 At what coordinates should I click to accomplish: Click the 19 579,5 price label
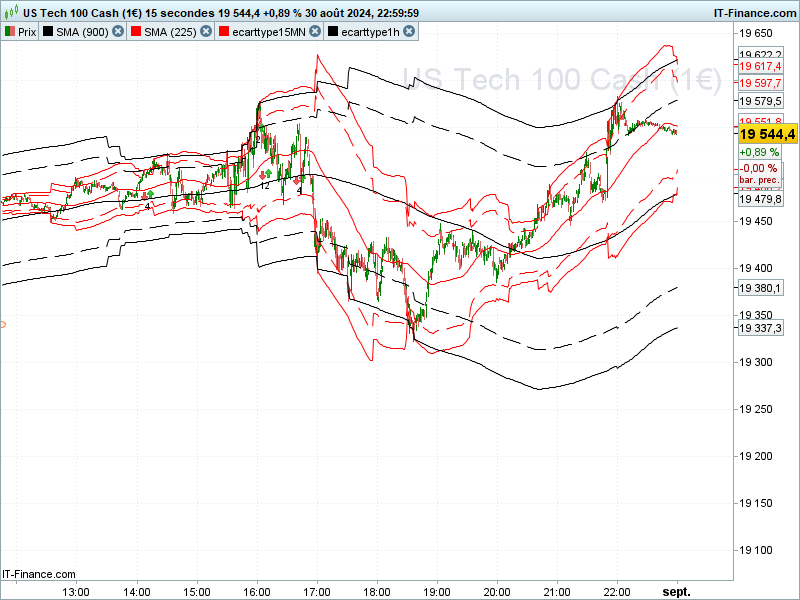coord(760,101)
